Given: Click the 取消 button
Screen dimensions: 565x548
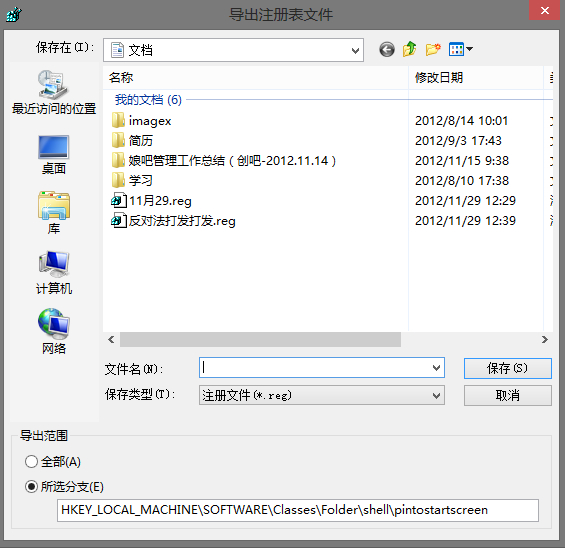Looking at the screenshot, I should pos(507,396).
